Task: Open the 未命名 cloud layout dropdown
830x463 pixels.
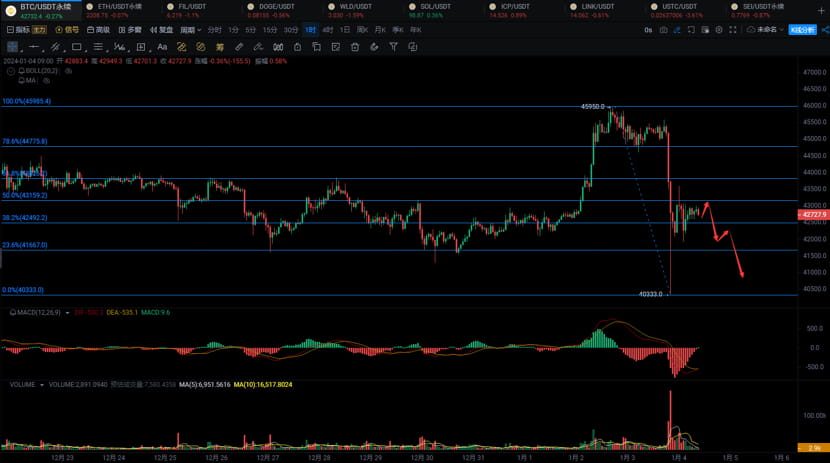Action: click(x=765, y=30)
